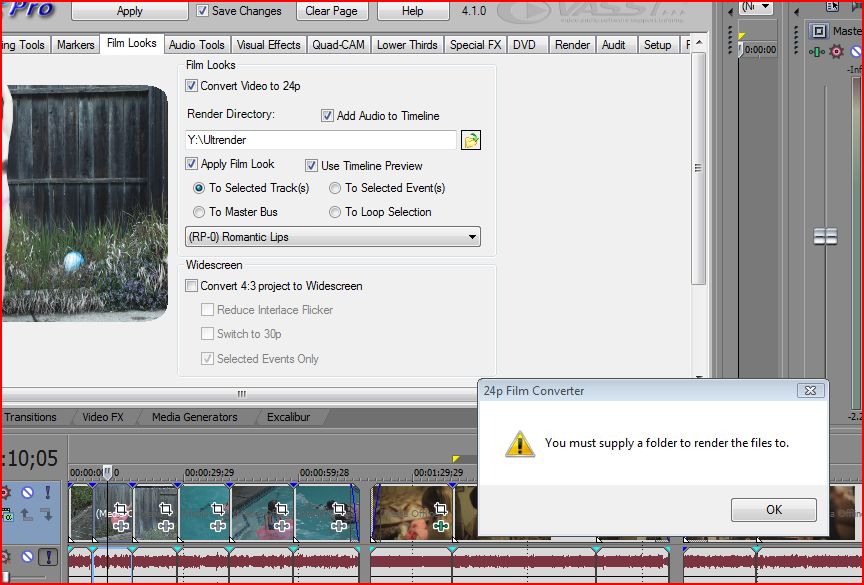Screen dimensions: 864x585
Task: Open the Lower Thirds tab
Action: point(407,45)
